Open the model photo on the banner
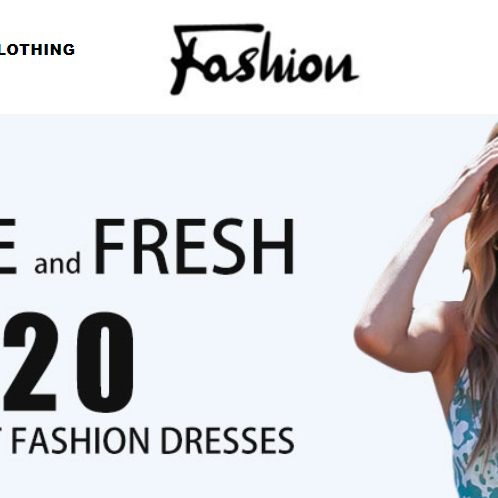498x498 pixels. pyautogui.click(x=426, y=310)
